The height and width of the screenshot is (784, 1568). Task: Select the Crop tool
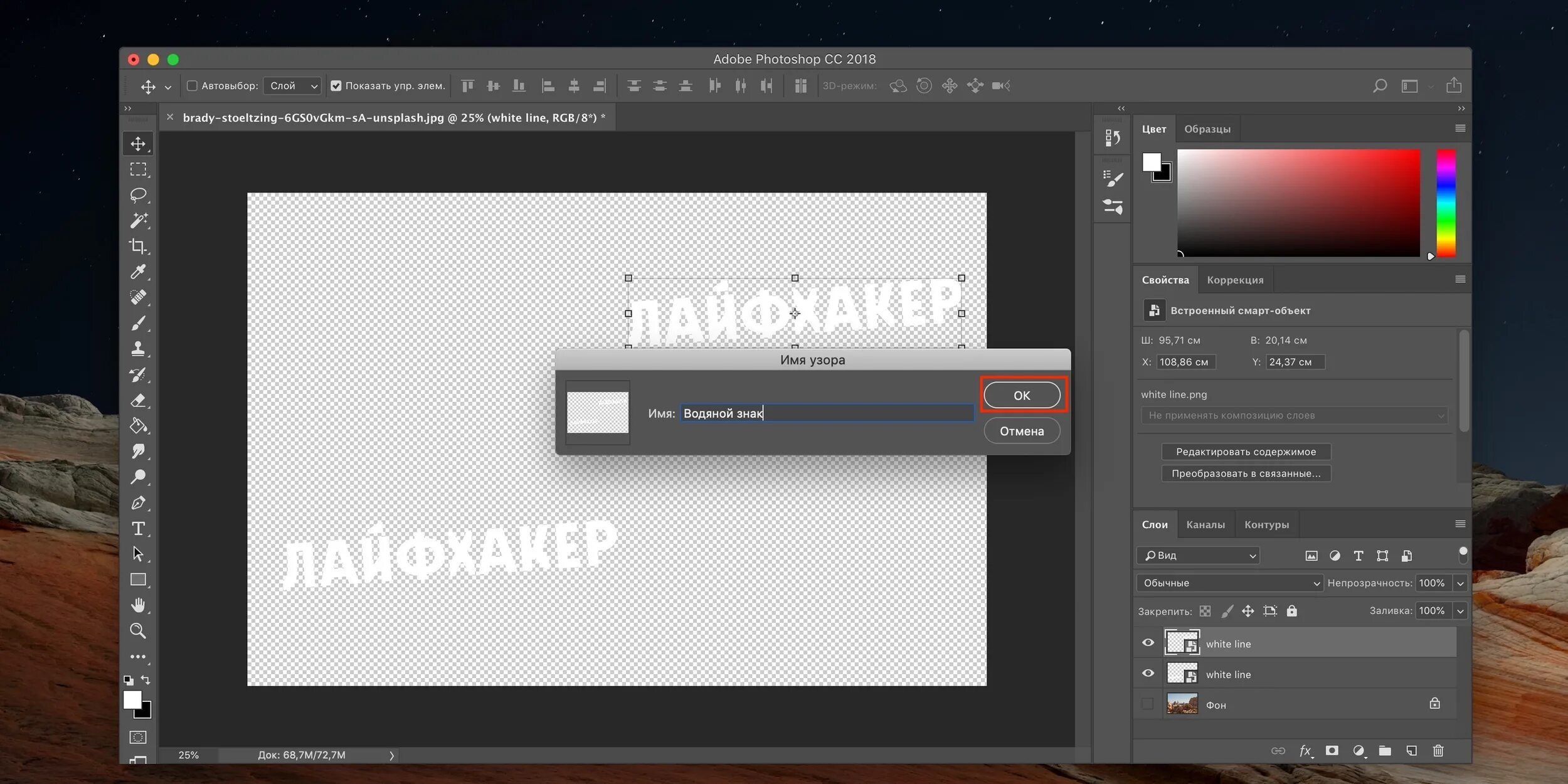click(x=138, y=246)
